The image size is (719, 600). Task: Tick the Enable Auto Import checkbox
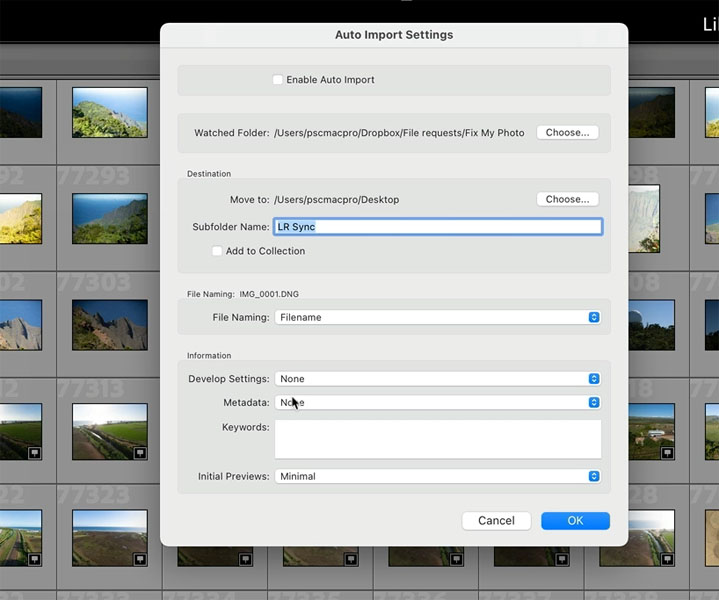[x=277, y=80]
